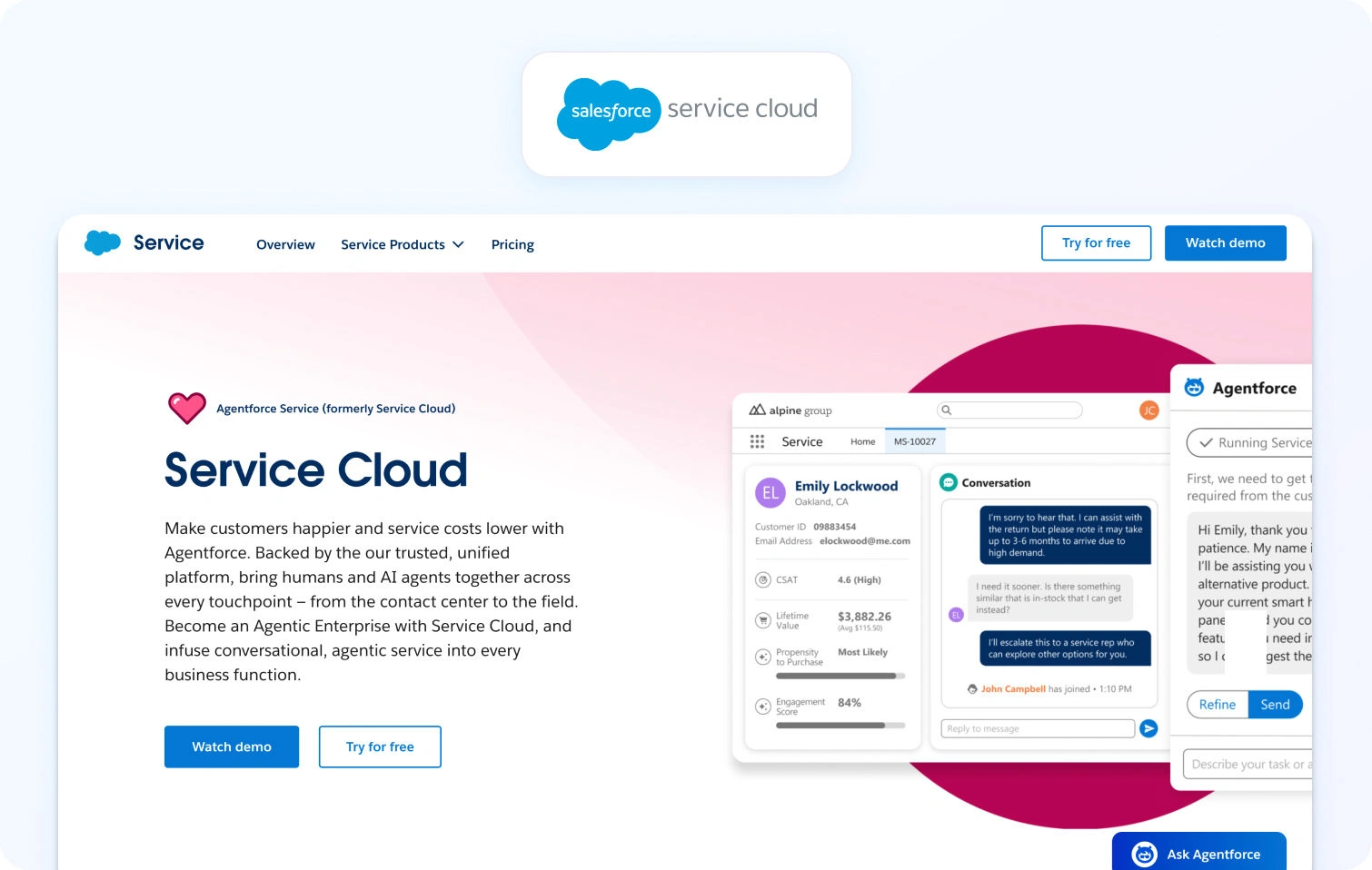Click the Reply to message input field
This screenshot has height=870, width=1372.
(1038, 728)
